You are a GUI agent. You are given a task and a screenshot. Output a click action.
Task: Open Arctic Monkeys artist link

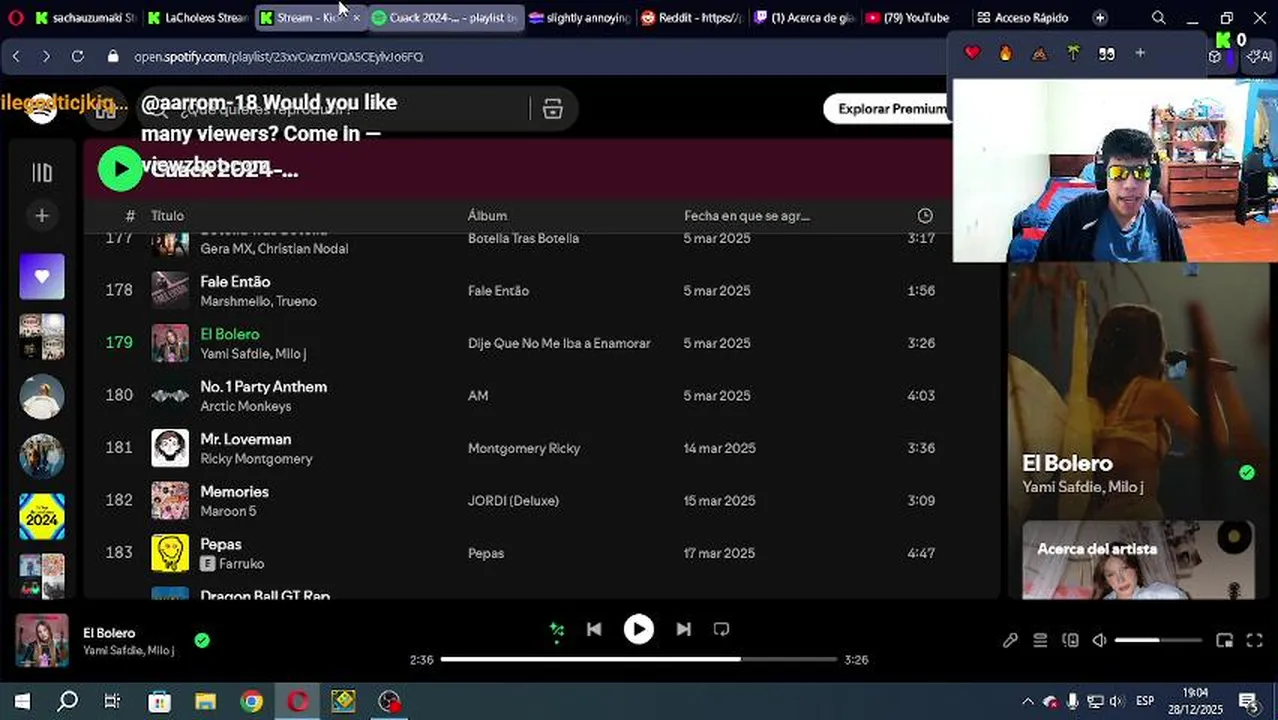tap(246, 406)
